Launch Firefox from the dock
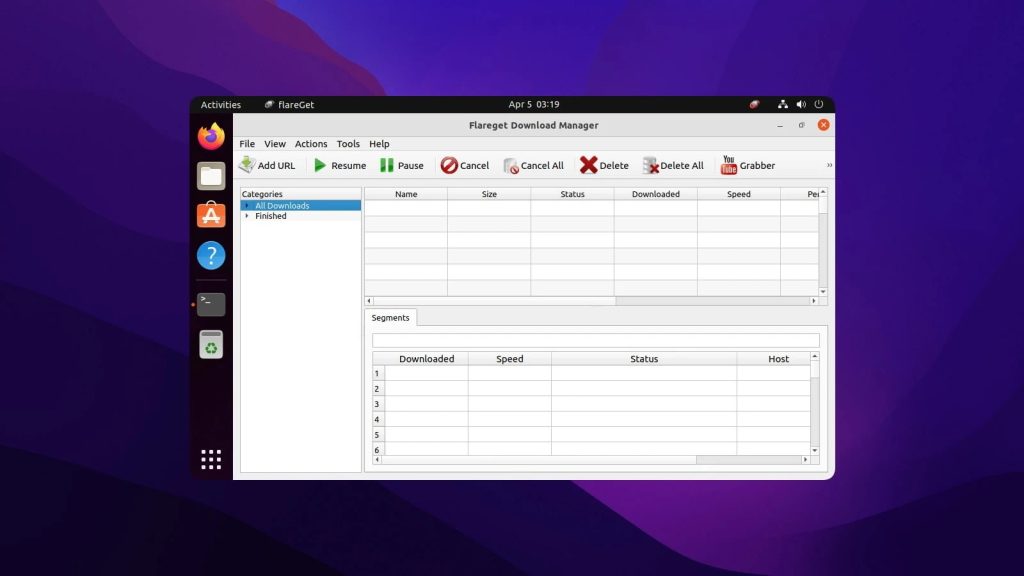Viewport: 1024px width, 576px height. (211, 136)
